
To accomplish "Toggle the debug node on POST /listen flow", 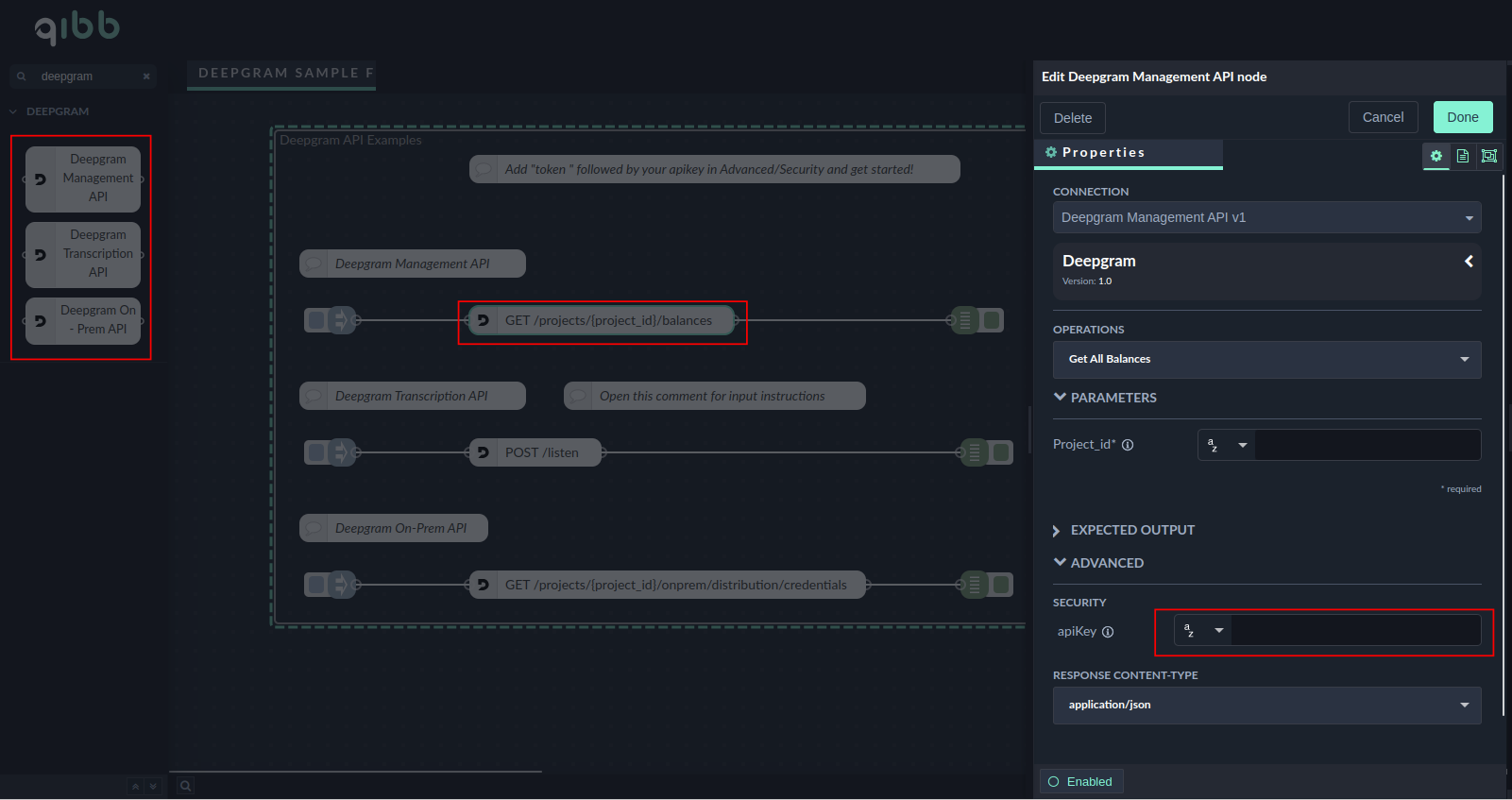I will (x=1002, y=452).
